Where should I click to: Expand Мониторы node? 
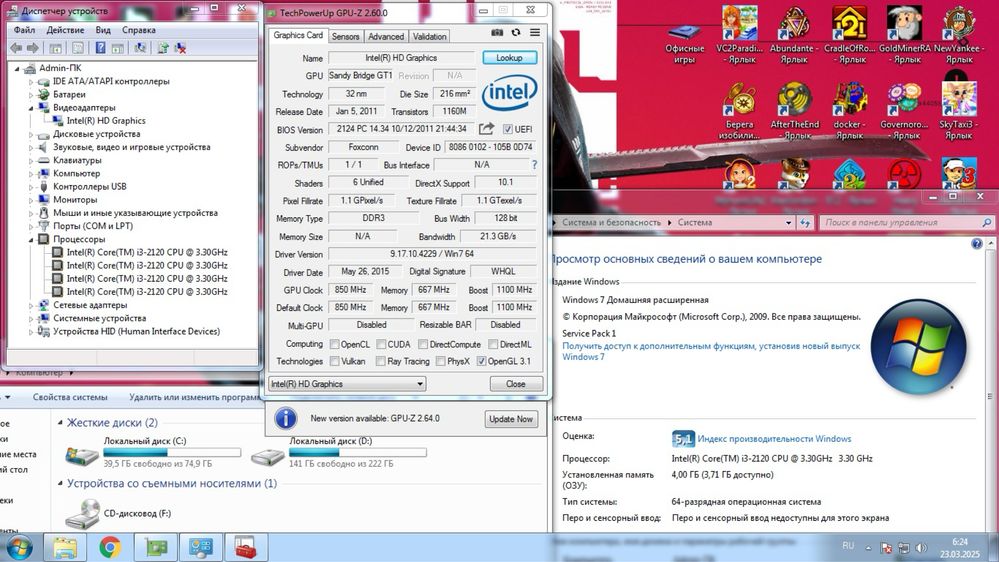(x=31, y=200)
